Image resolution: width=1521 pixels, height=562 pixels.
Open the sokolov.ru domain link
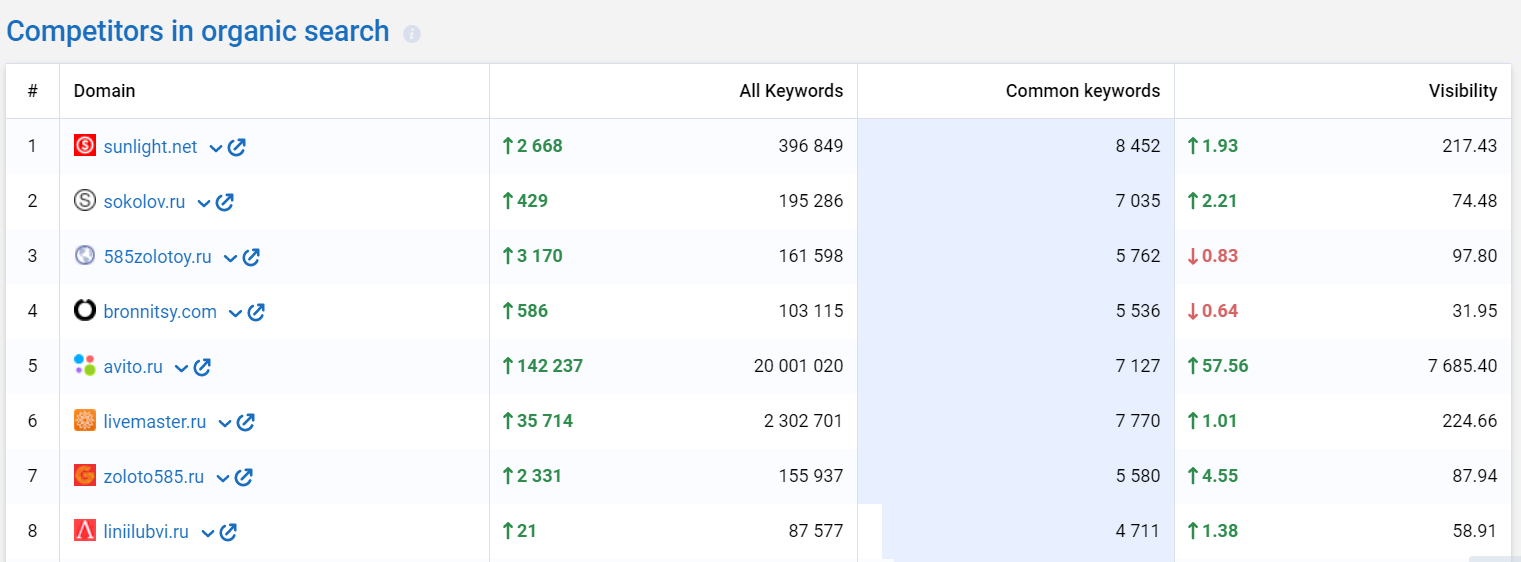click(x=144, y=202)
